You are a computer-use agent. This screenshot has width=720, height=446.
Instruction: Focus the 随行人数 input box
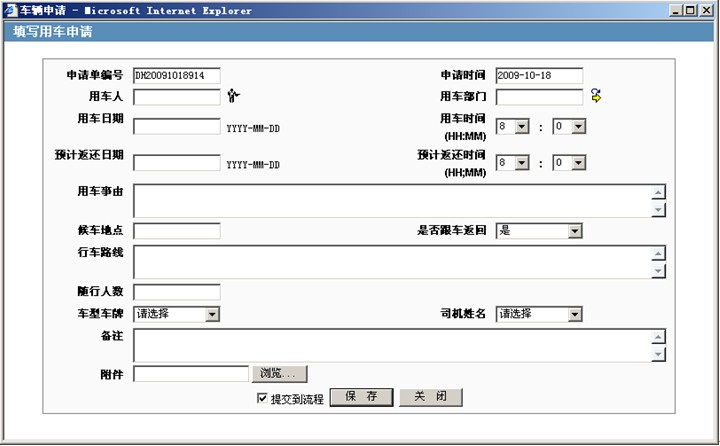coord(176,292)
